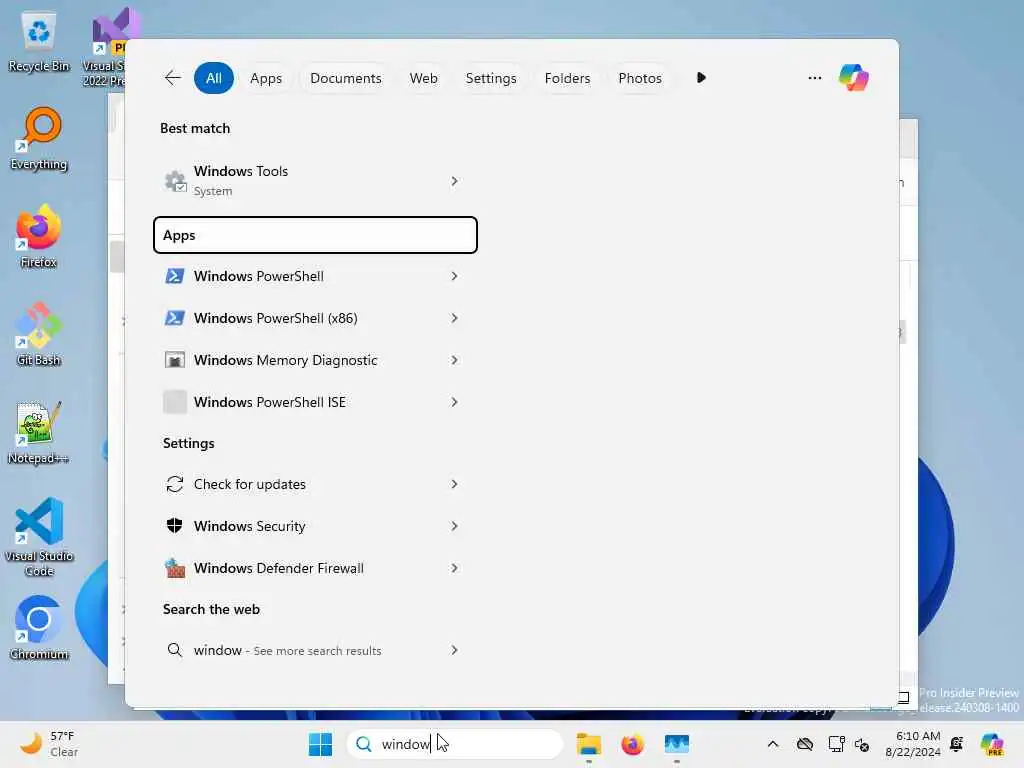
Task: Launch Firefox from the taskbar
Action: point(632,744)
